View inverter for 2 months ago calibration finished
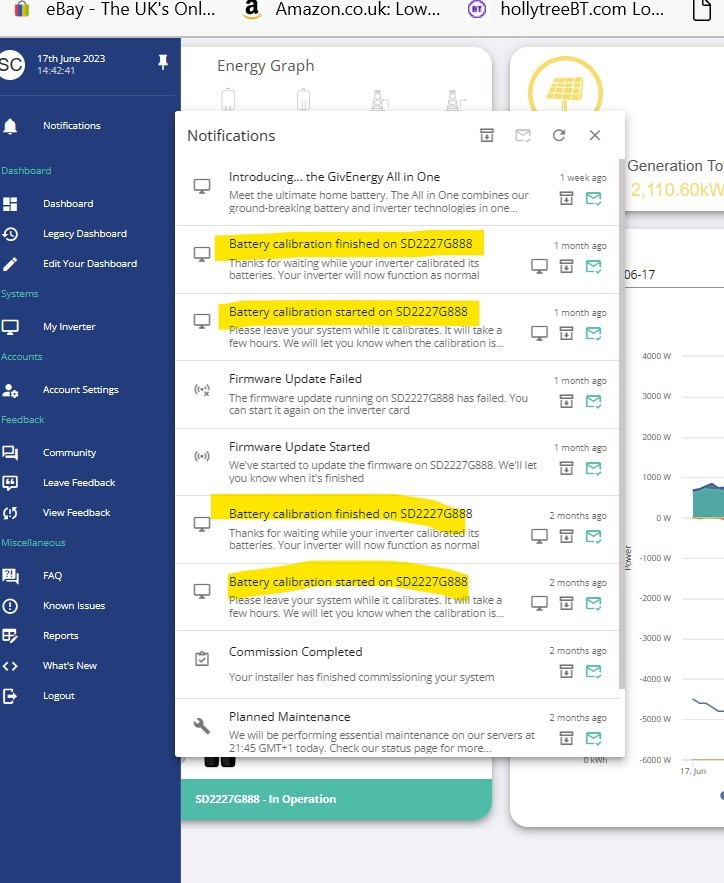Screen dimensions: 724x883 (539, 536)
